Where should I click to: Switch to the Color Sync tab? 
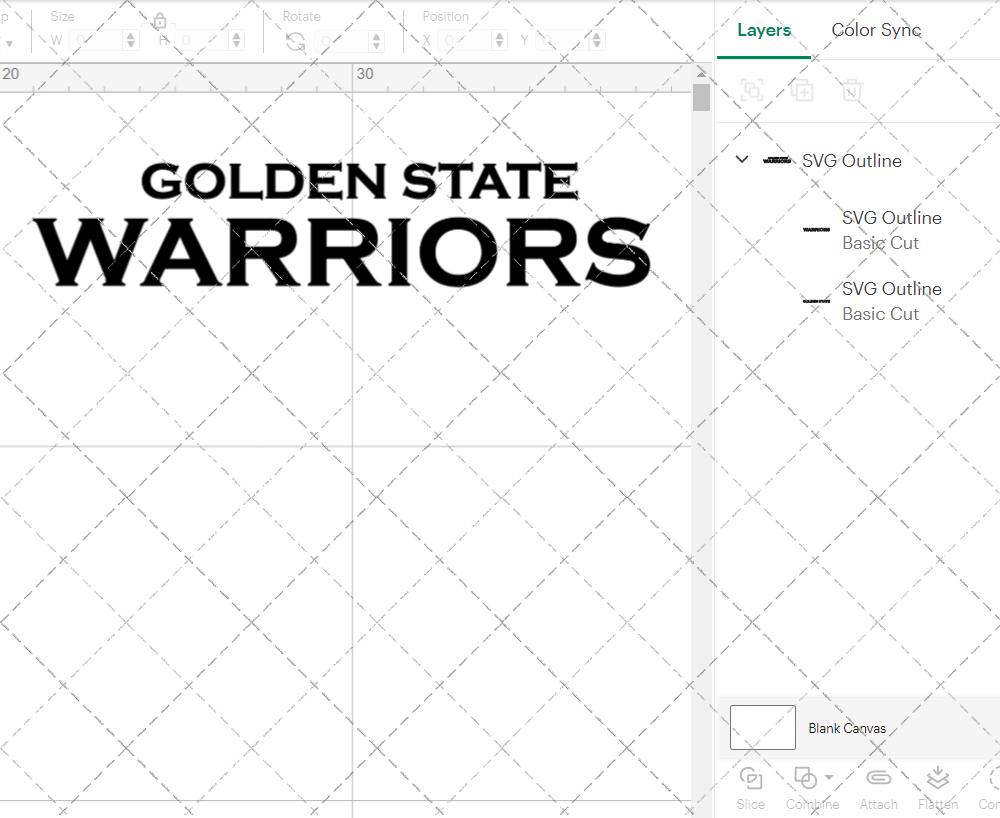click(876, 30)
